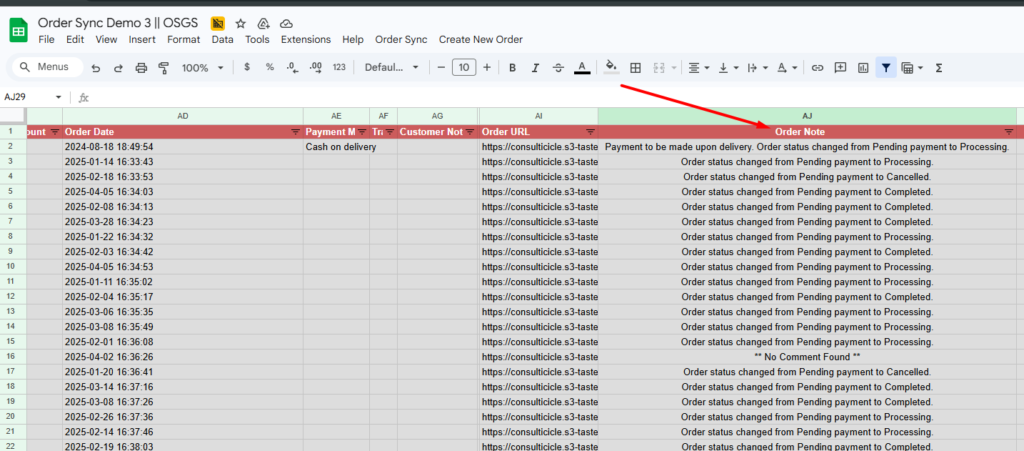Click the 2025-04-02 16:36:26 date cell
Viewport: 1024px width, 451px height.
pos(183,357)
